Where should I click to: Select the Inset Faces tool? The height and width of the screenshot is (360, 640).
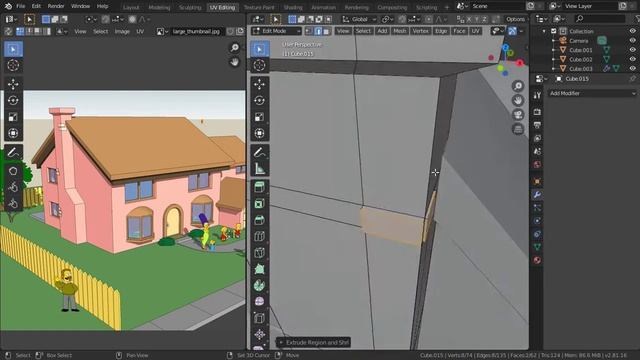[x=259, y=204]
